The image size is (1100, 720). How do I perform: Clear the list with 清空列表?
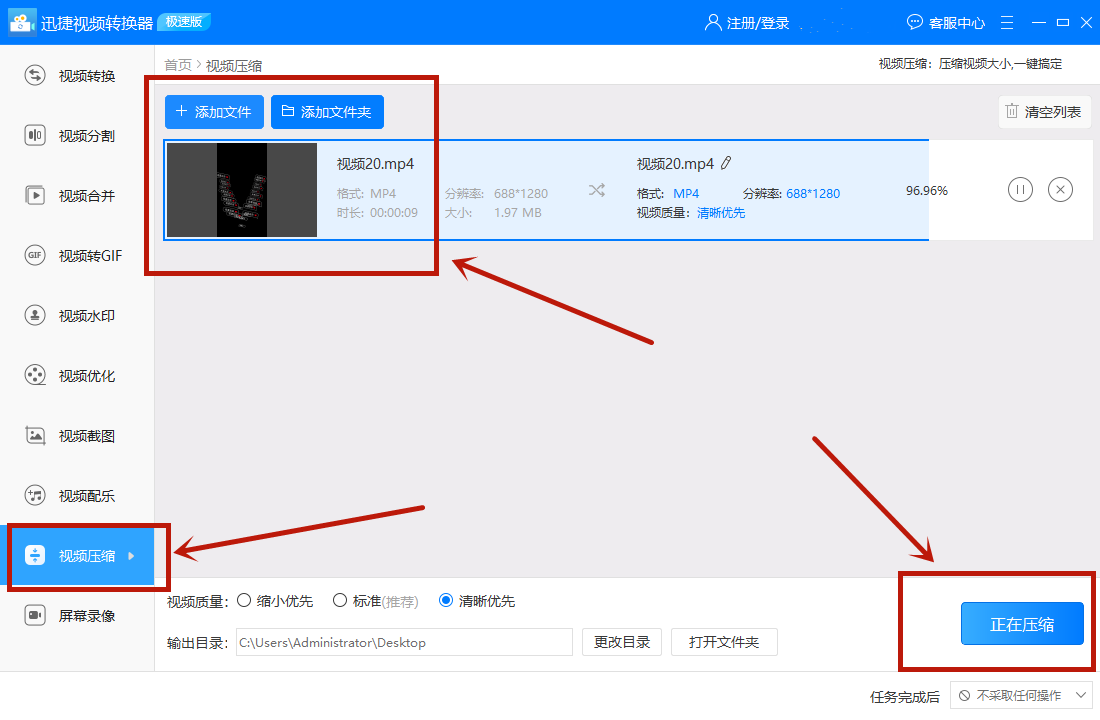click(x=1044, y=112)
